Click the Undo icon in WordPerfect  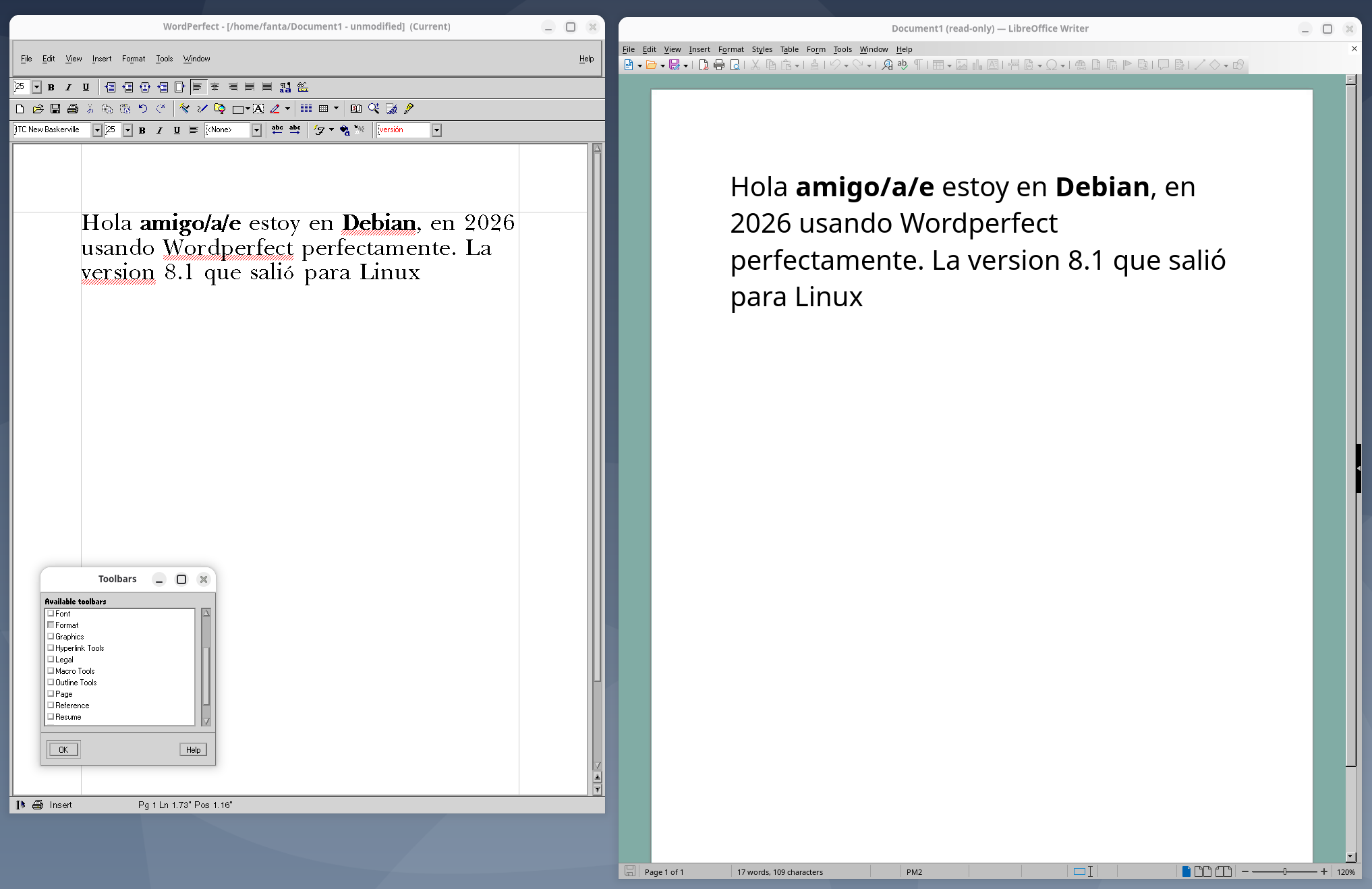[143, 109]
